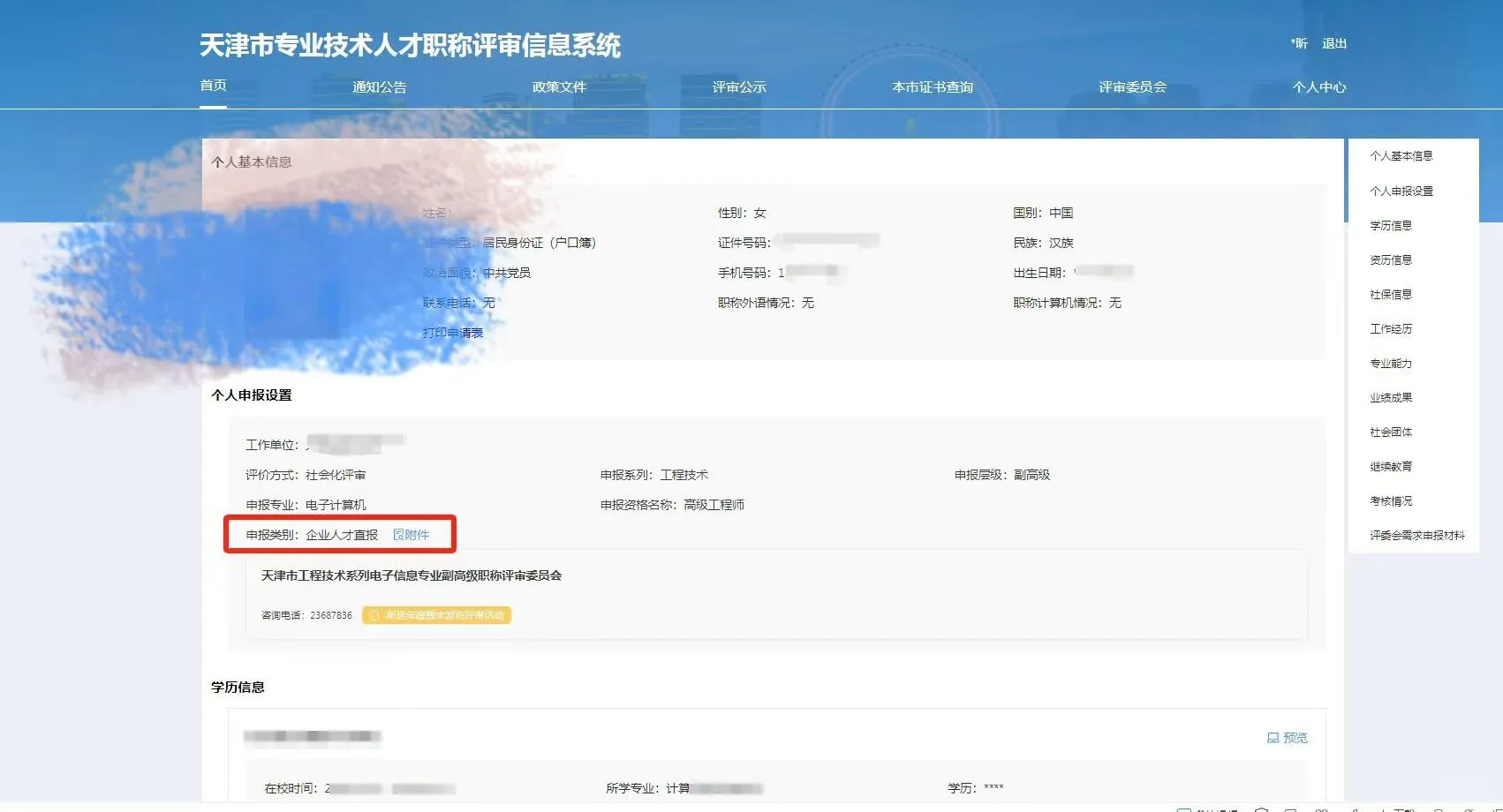Click the 个人申报设置 section heading
Image resolution: width=1503 pixels, height=812 pixels.
click(252, 395)
